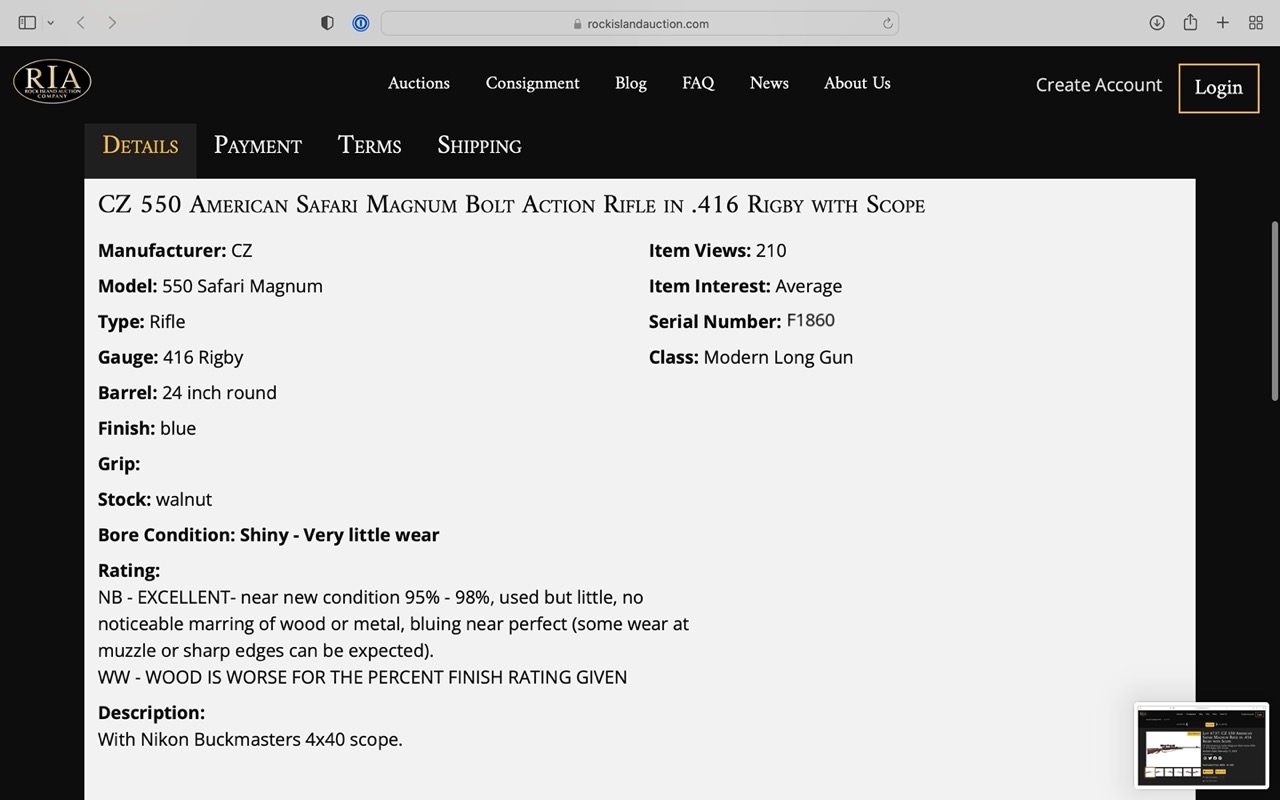Open a new tab with the plus icon
The image size is (1280, 800).
(x=1222, y=23)
